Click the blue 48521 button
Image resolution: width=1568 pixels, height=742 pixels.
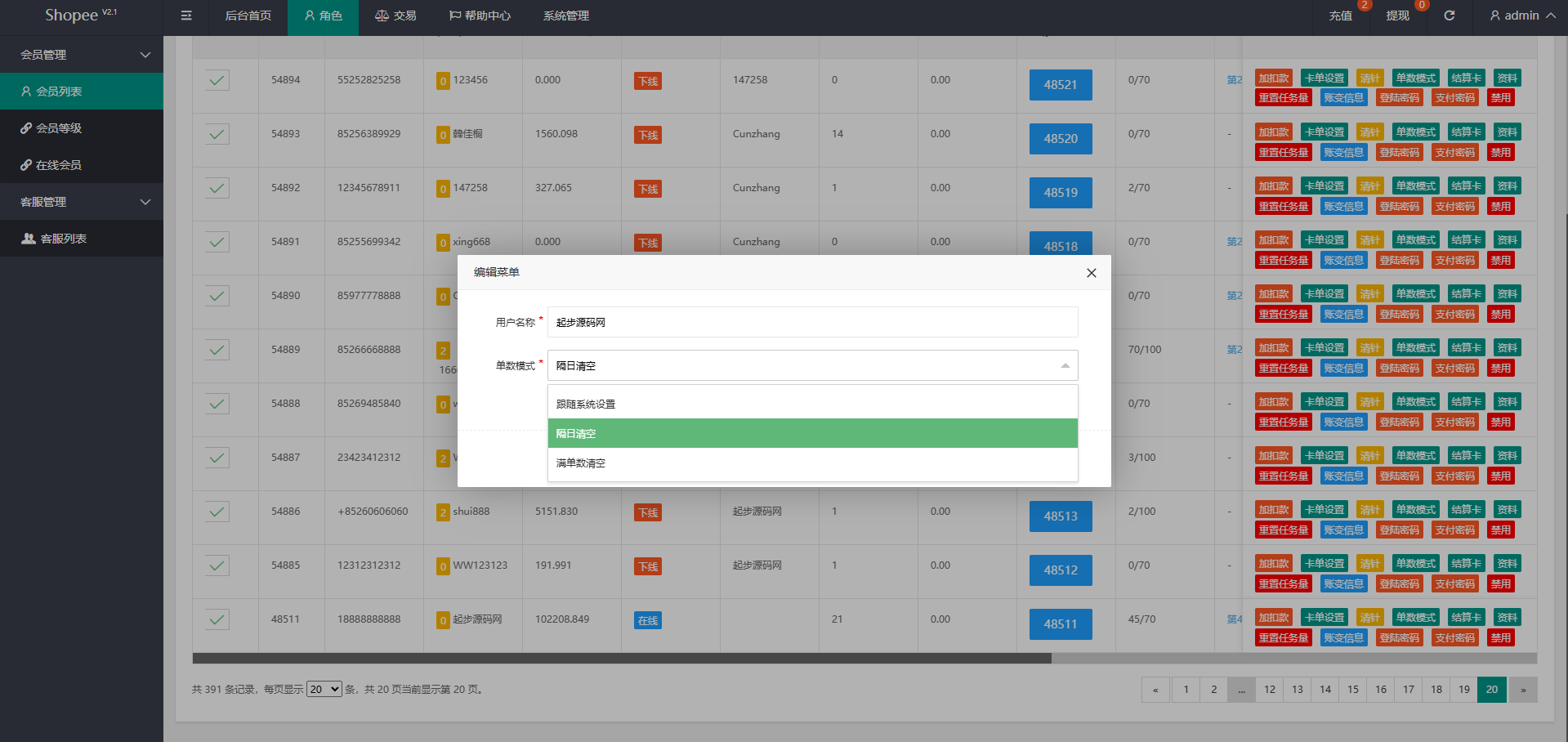tap(1061, 85)
